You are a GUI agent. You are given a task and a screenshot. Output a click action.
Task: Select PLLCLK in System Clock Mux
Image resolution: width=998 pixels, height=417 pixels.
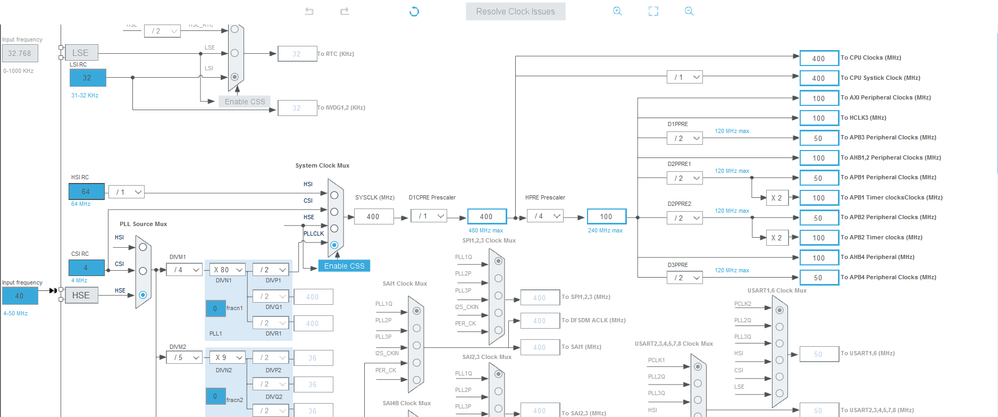[334, 244]
